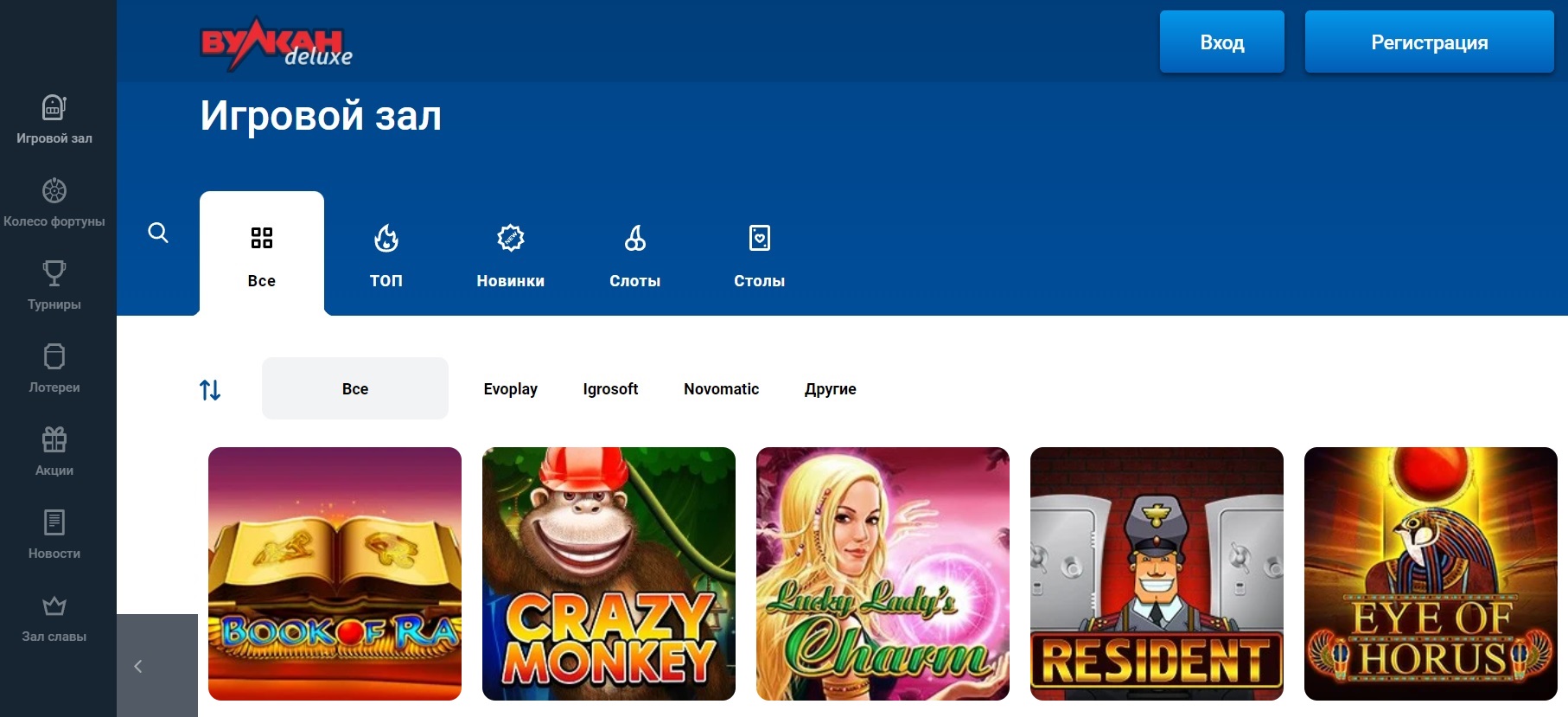Open Зал славы crown section

54,618
